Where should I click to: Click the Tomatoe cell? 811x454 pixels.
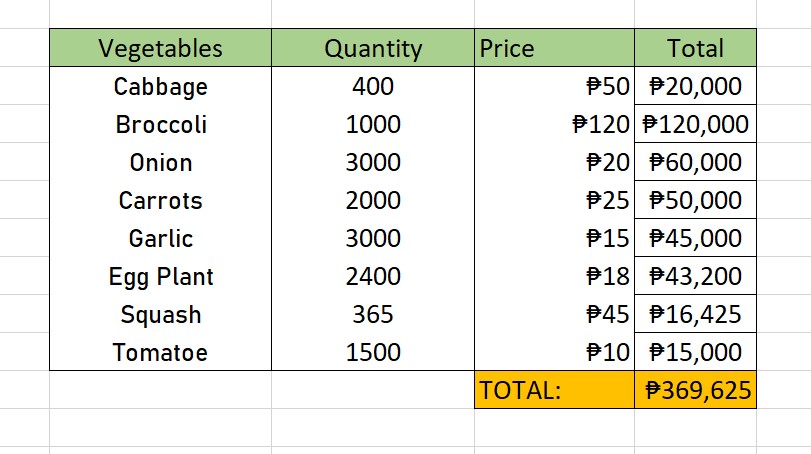pyautogui.click(x=160, y=352)
